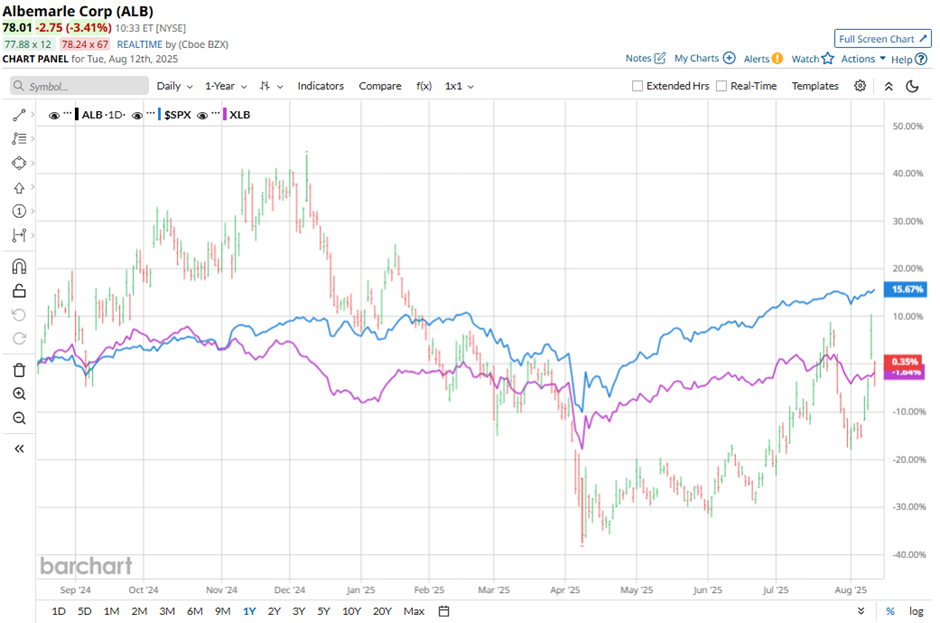Add chart to My Charts
The image size is (940, 623).
pyautogui.click(x=704, y=58)
